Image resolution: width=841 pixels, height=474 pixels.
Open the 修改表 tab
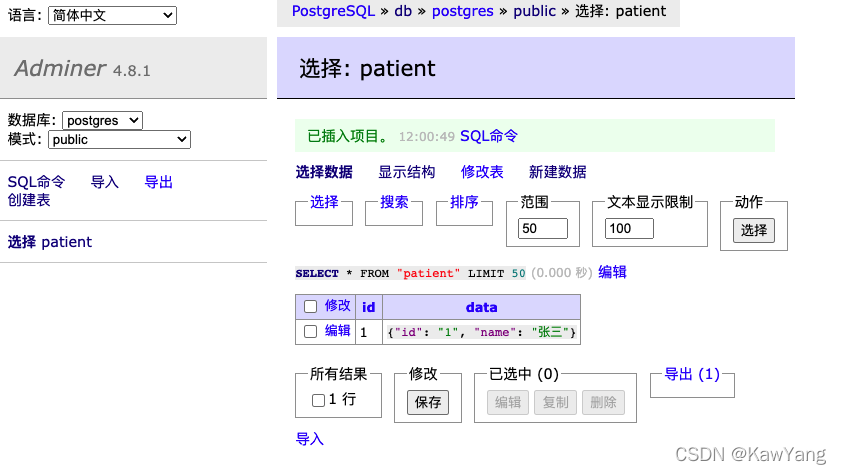482,172
